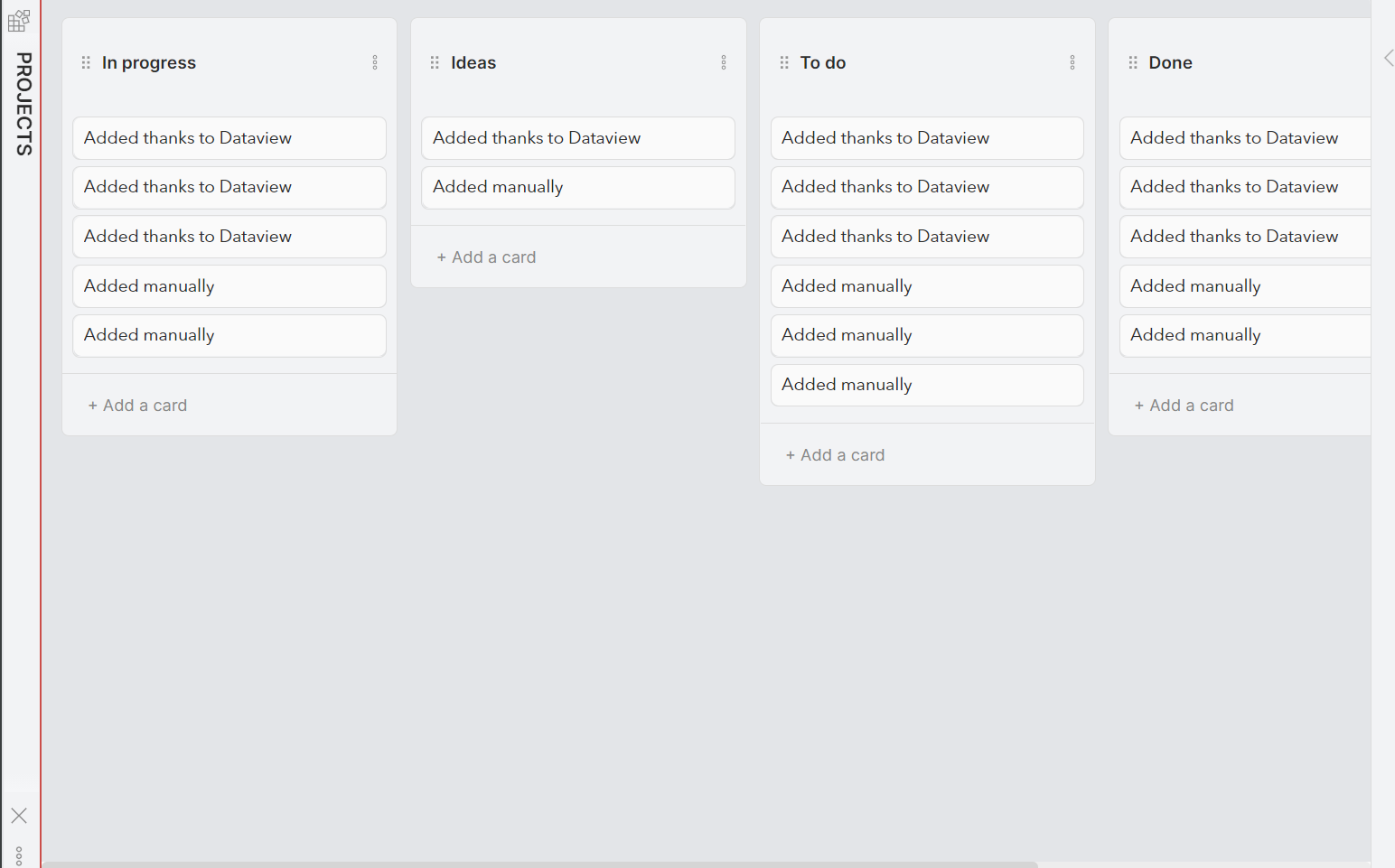Click the Ideas lane title

473,63
